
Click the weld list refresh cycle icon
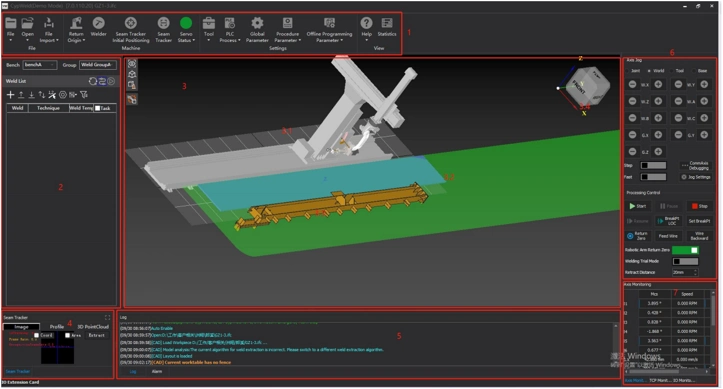click(x=93, y=81)
